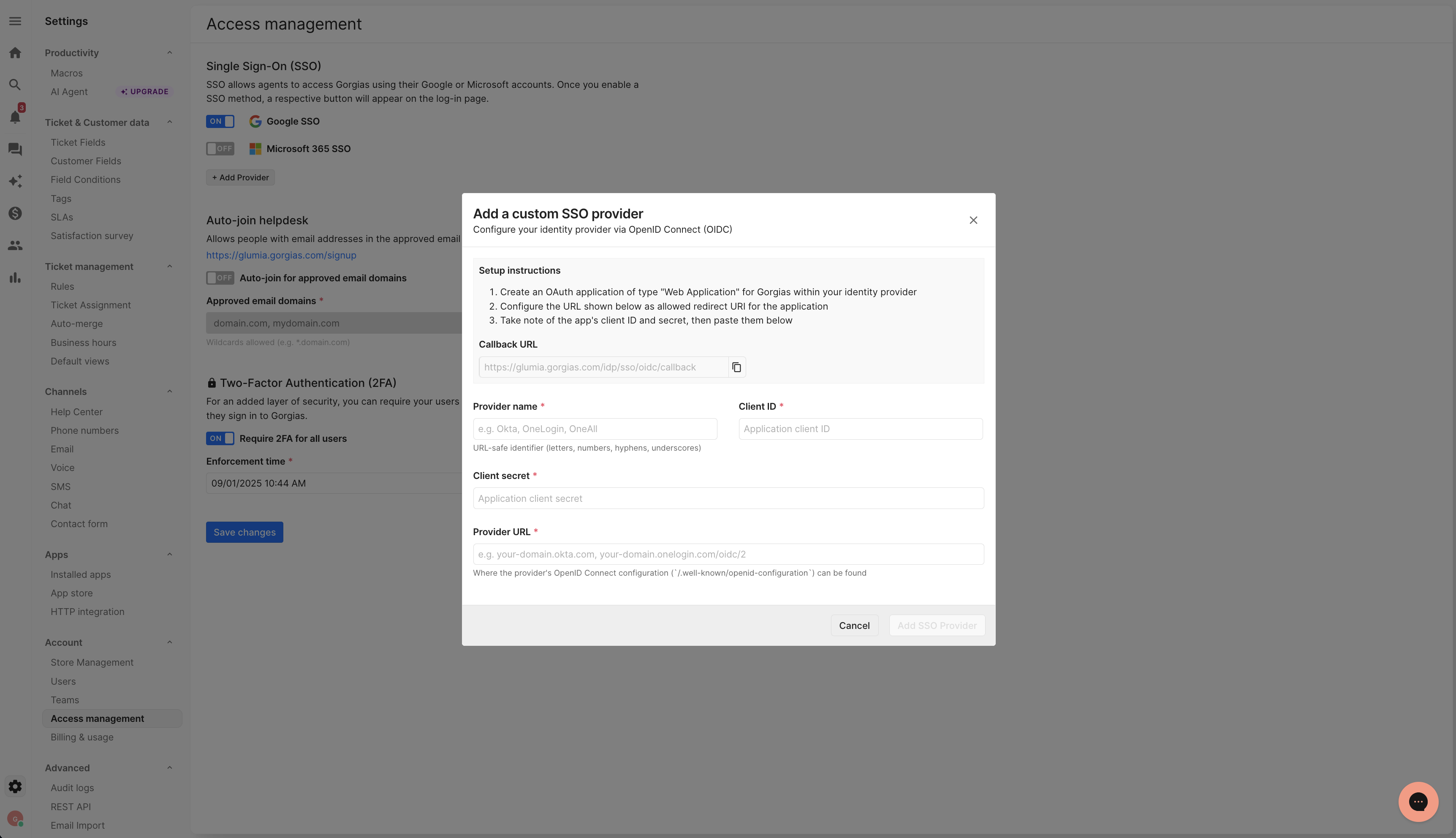This screenshot has height=838, width=1456.
Task: Click into the Provider URL field
Action: click(x=728, y=554)
